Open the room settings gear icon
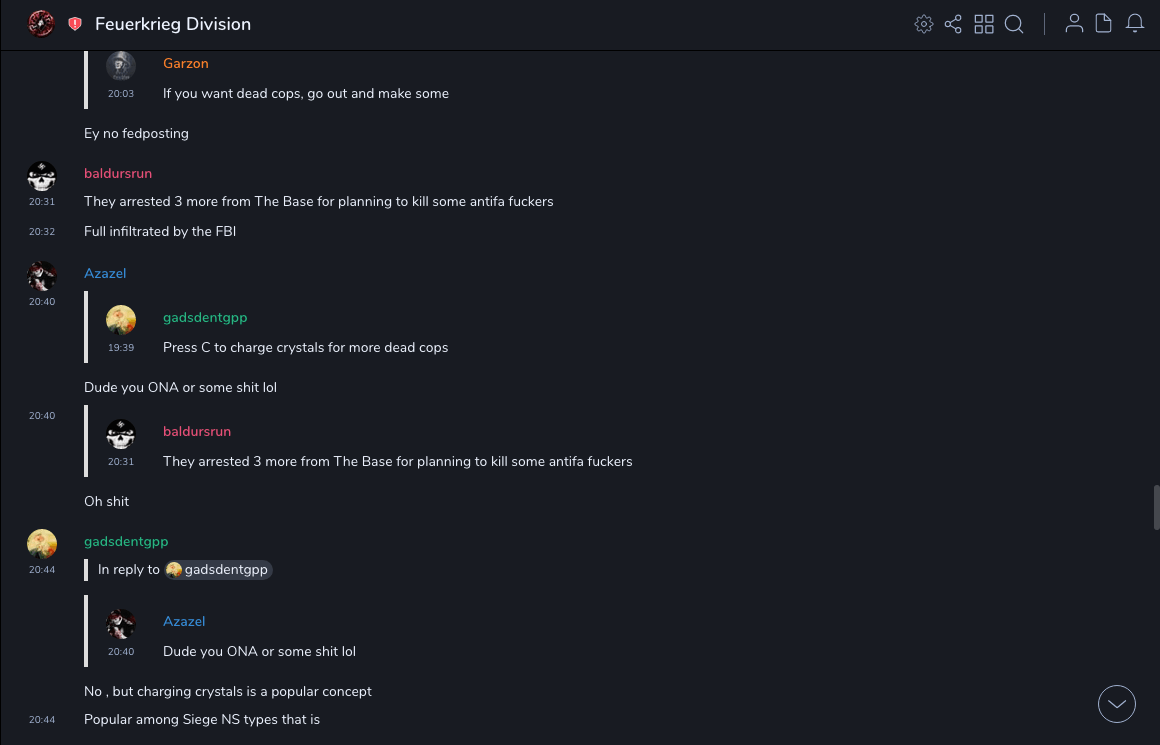This screenshot has width=1160, height=745. [924, 24]
